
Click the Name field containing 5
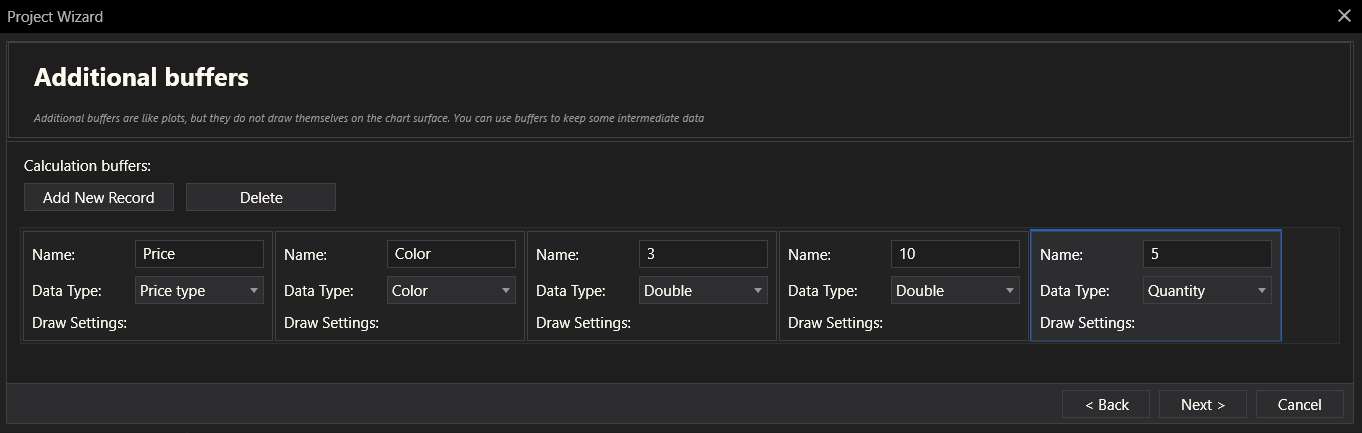[x=1207, y=254]
